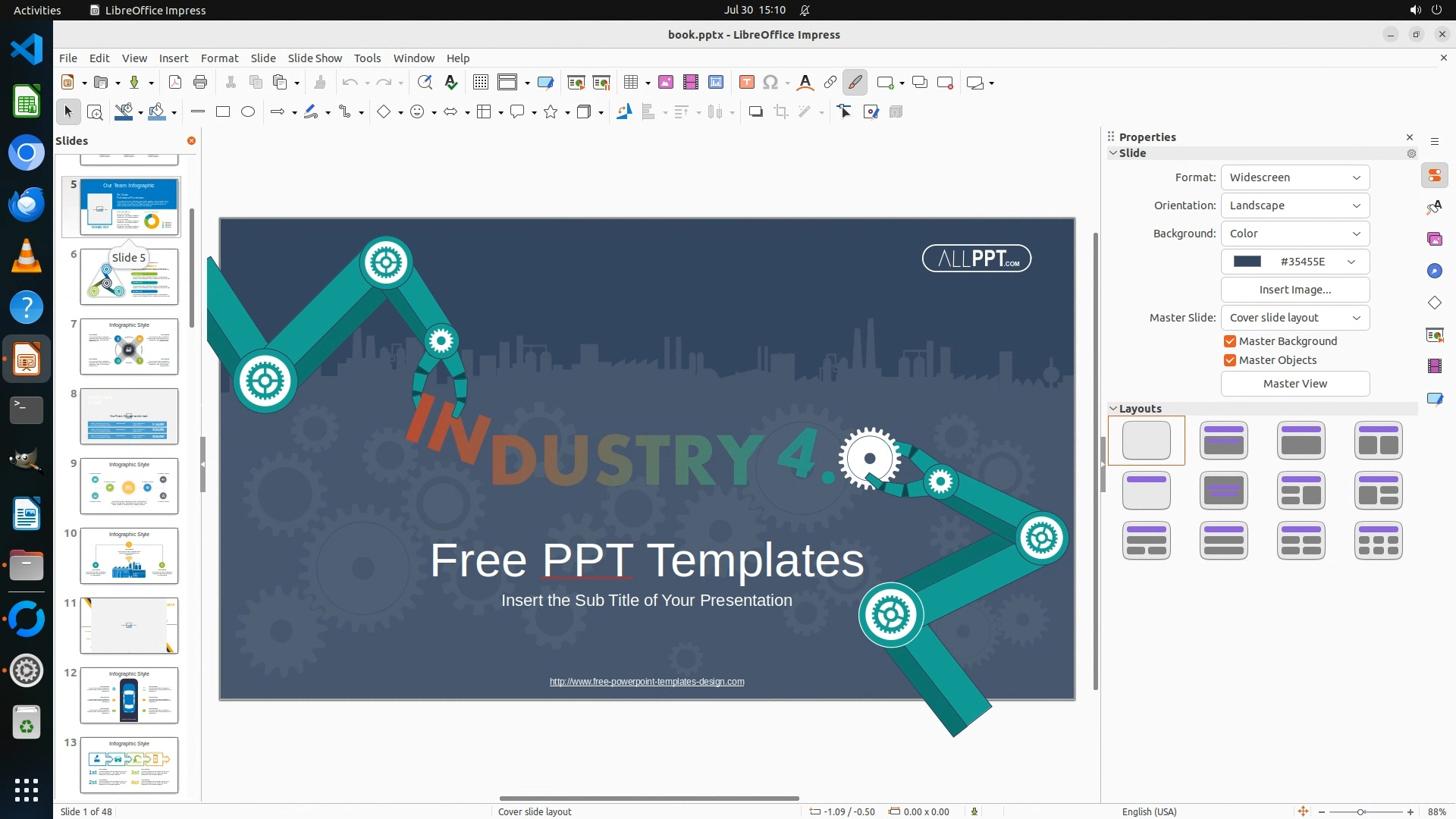Open the Format dropdown showing Widescreen
This screenshot has width=1456, height=819.
click(x=1294, y=177)
